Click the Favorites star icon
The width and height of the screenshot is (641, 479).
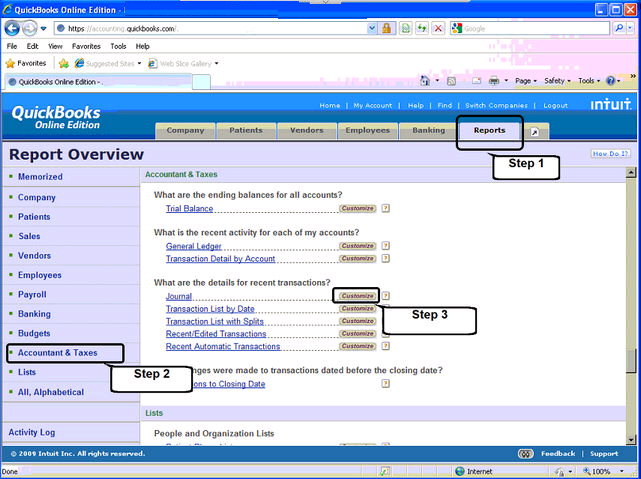(x=10, y=63)
